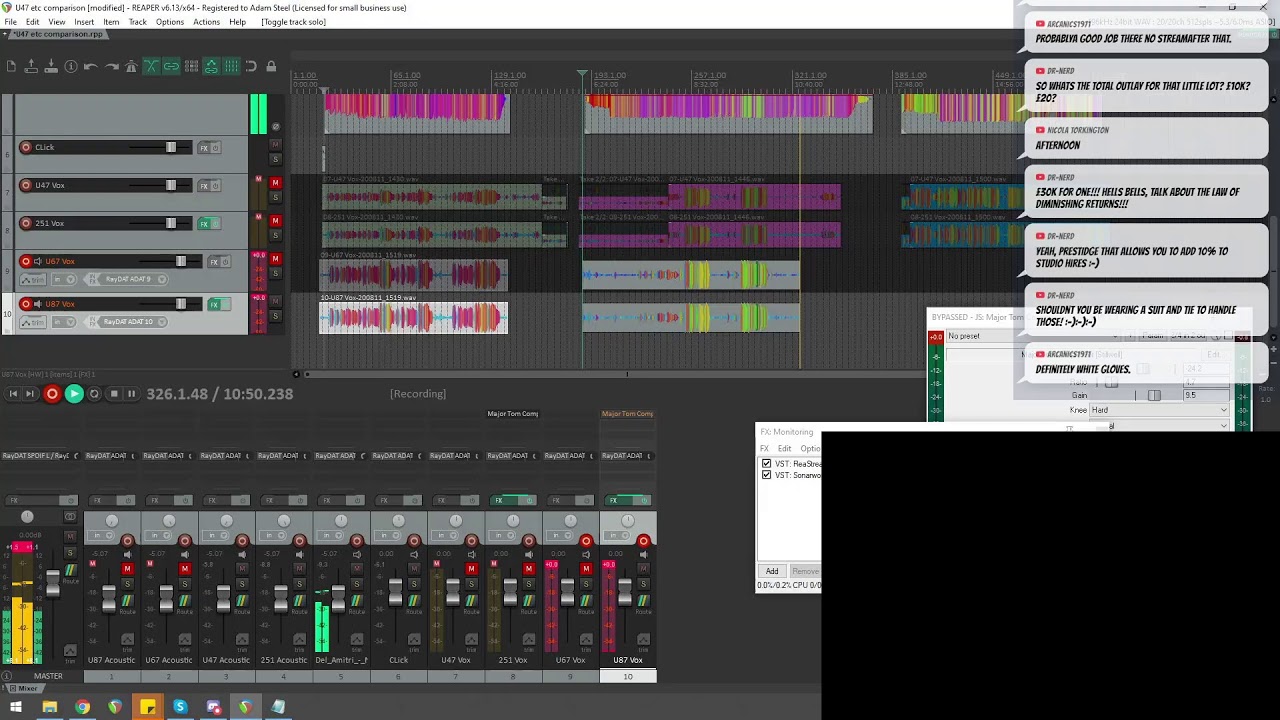The image size is (1280, 720).
Task: Toggle record arm on CLick track
Action: 26,147
